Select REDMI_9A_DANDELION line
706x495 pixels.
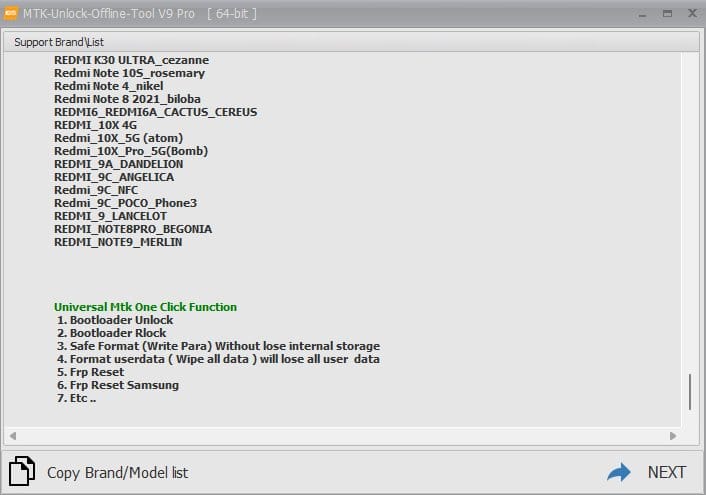(x=118, y=164)
